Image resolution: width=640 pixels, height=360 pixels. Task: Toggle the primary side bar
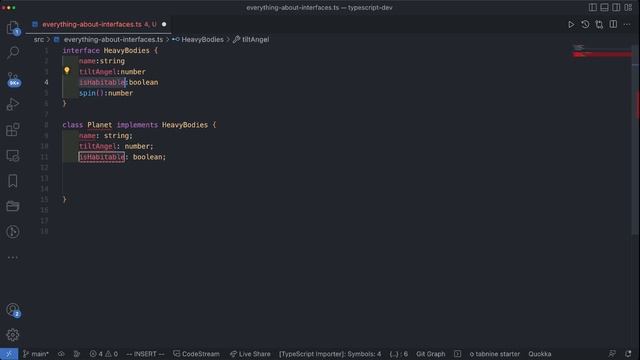[x=593, y=7]
